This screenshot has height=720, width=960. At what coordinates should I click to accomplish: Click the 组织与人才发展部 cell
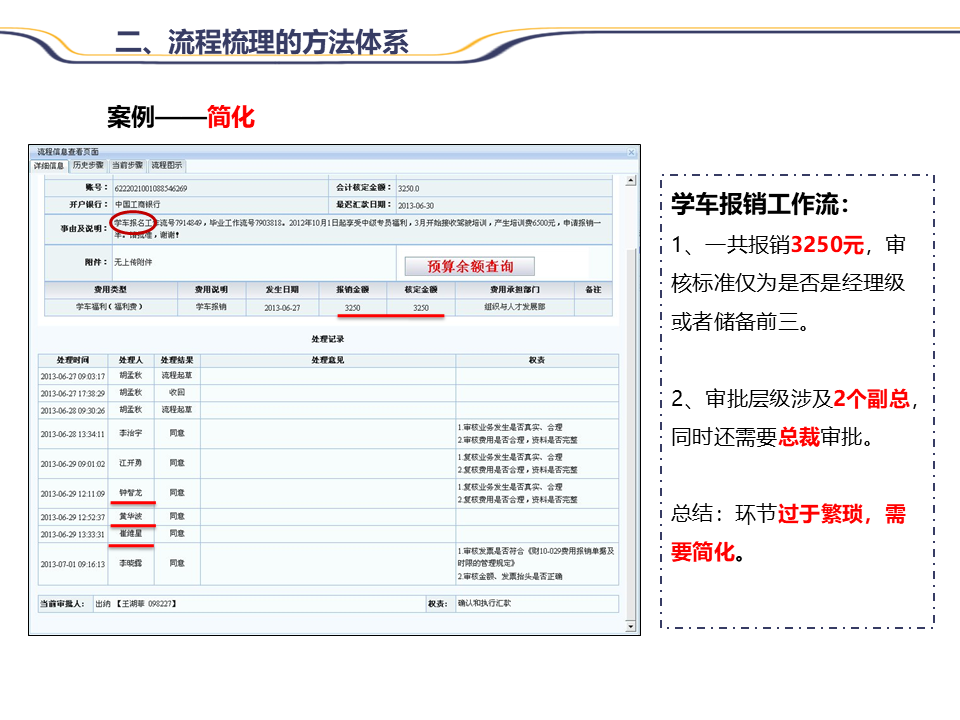tap(515, 307)
